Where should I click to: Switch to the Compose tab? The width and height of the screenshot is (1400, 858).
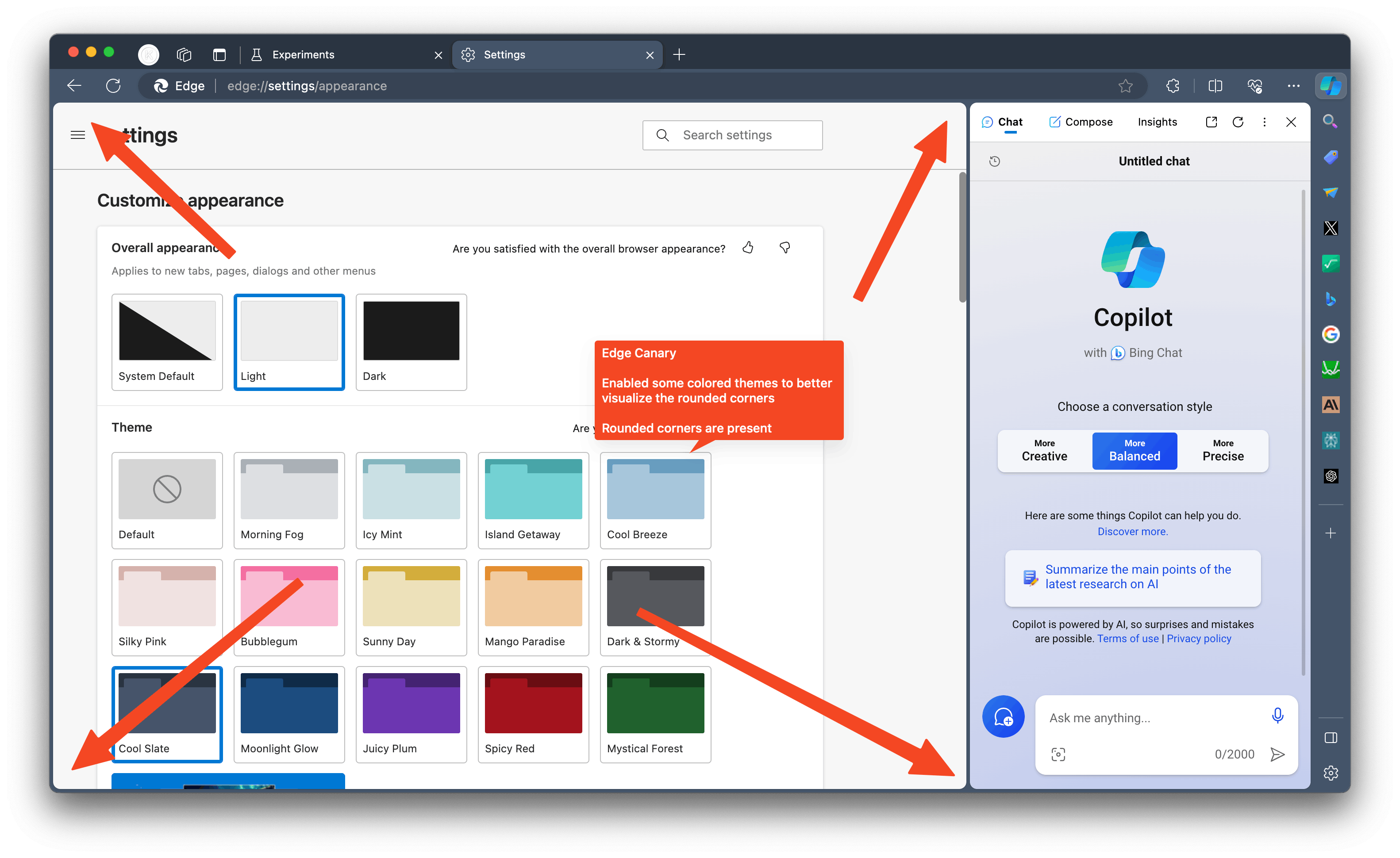pos(1081,122)
